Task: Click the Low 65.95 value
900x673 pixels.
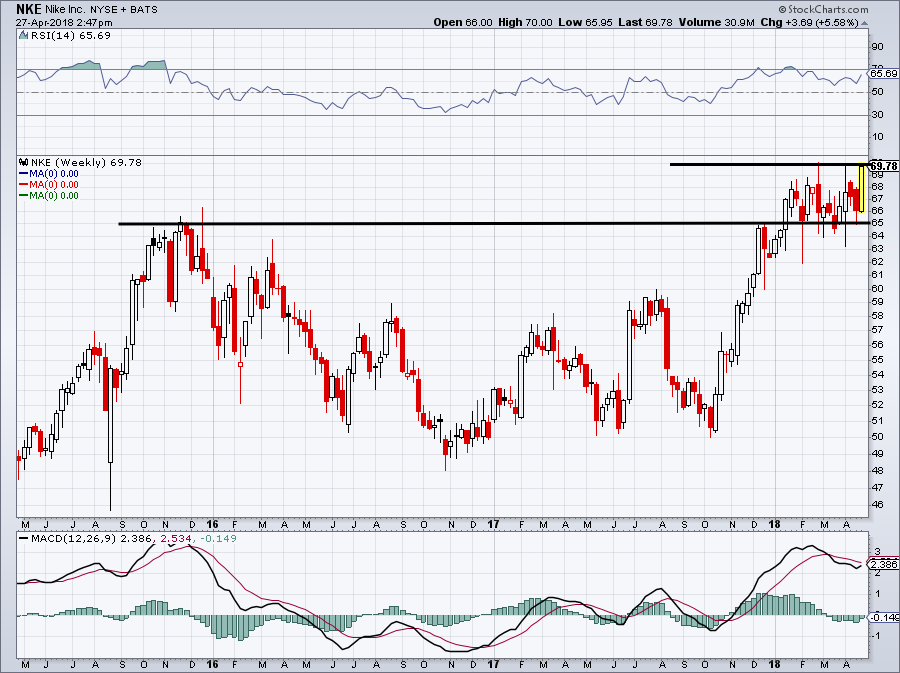Action: [x=585, y=22]
